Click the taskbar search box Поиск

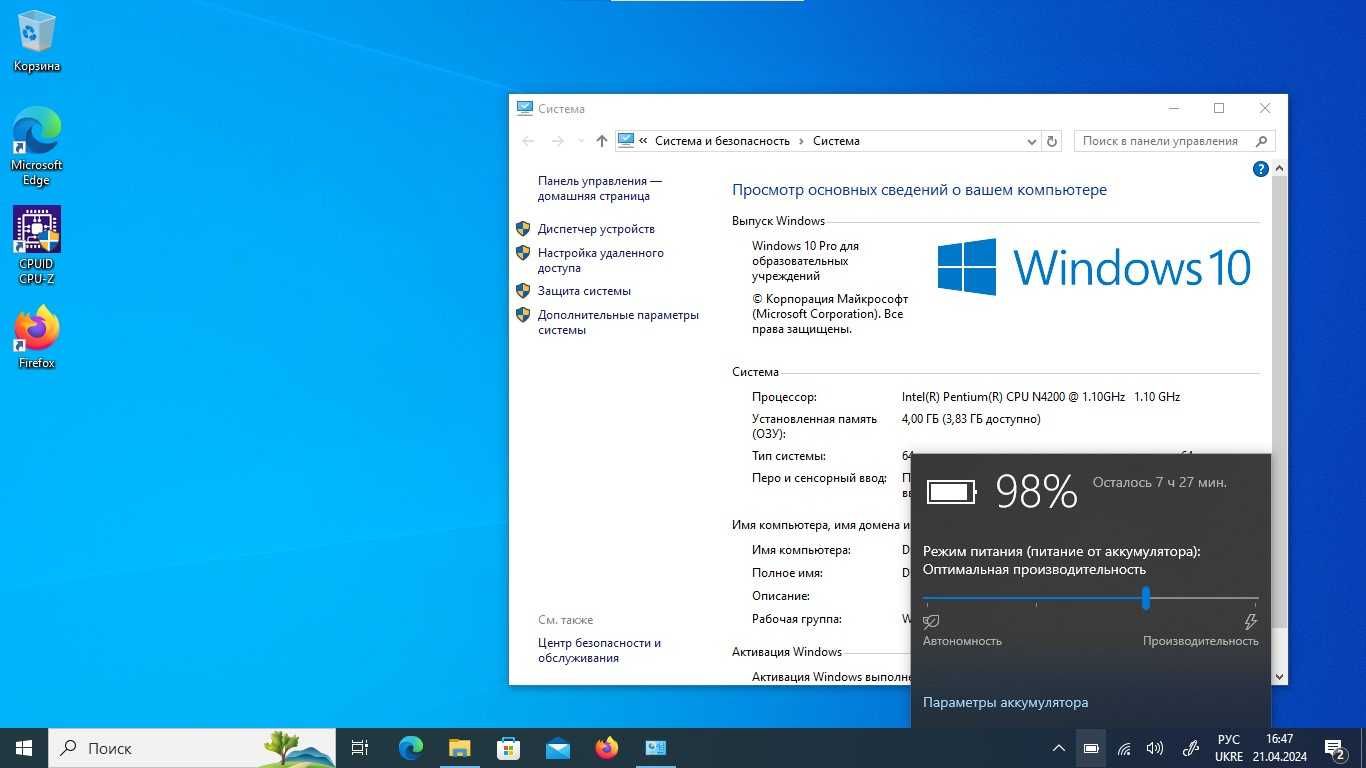[x=194, y=748]
